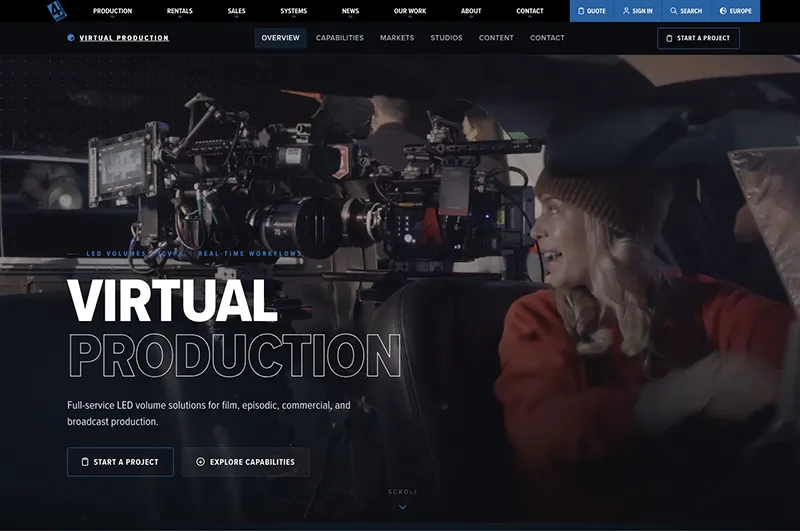The width and height of the screenshot is (800, 531).
Task: Open the Production menu
Action: [112, 11]
